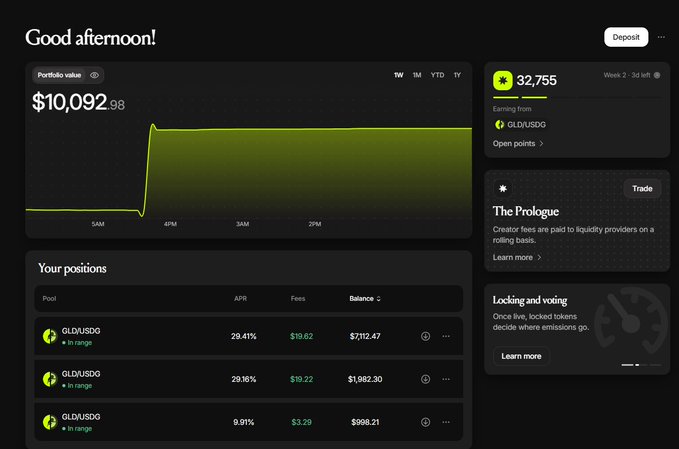Click In range status of the 29.41% position

77,343
